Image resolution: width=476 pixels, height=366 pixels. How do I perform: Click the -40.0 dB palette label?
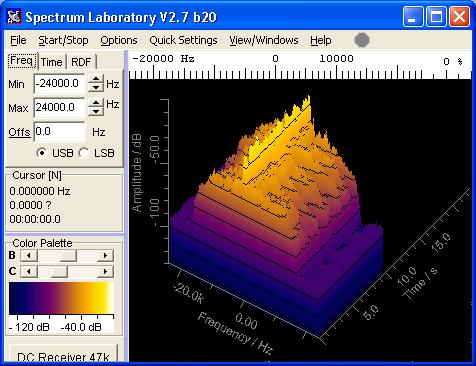[81, 327]
